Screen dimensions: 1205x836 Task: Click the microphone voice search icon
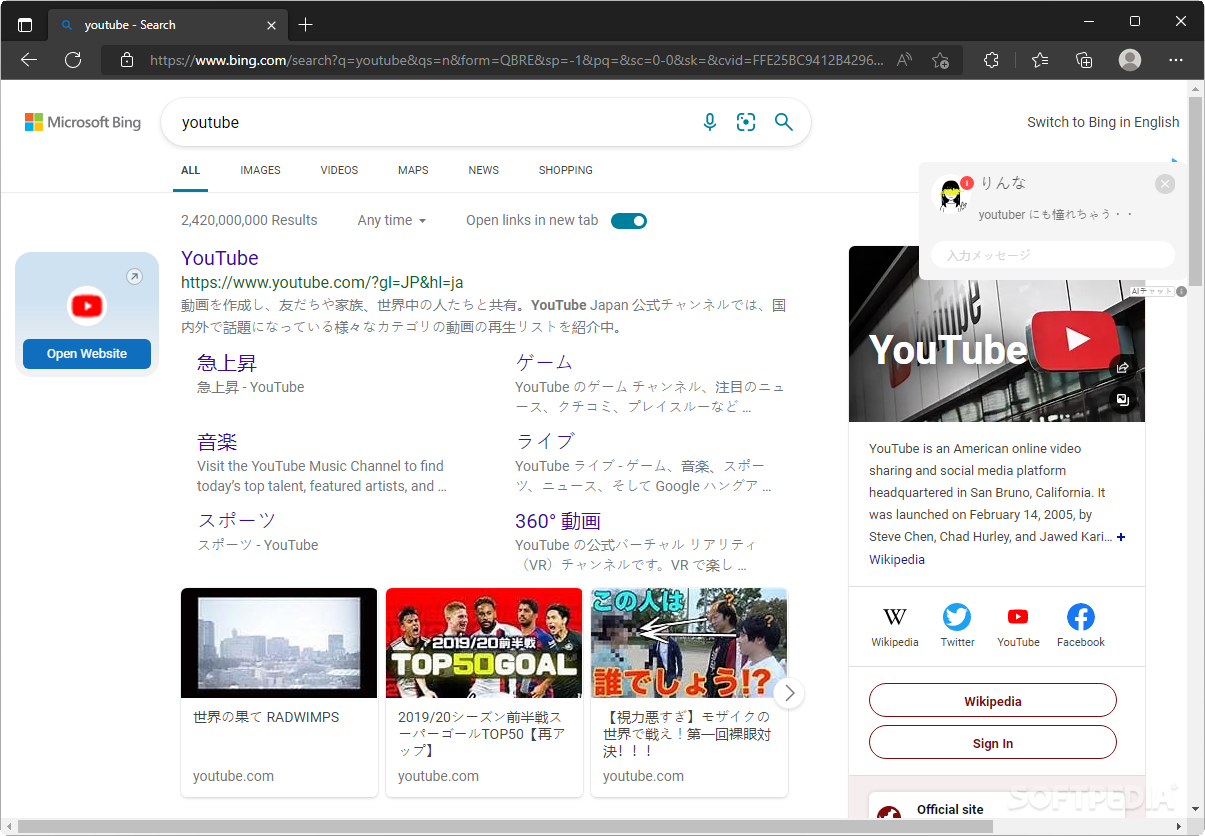(x=710, y=122)
